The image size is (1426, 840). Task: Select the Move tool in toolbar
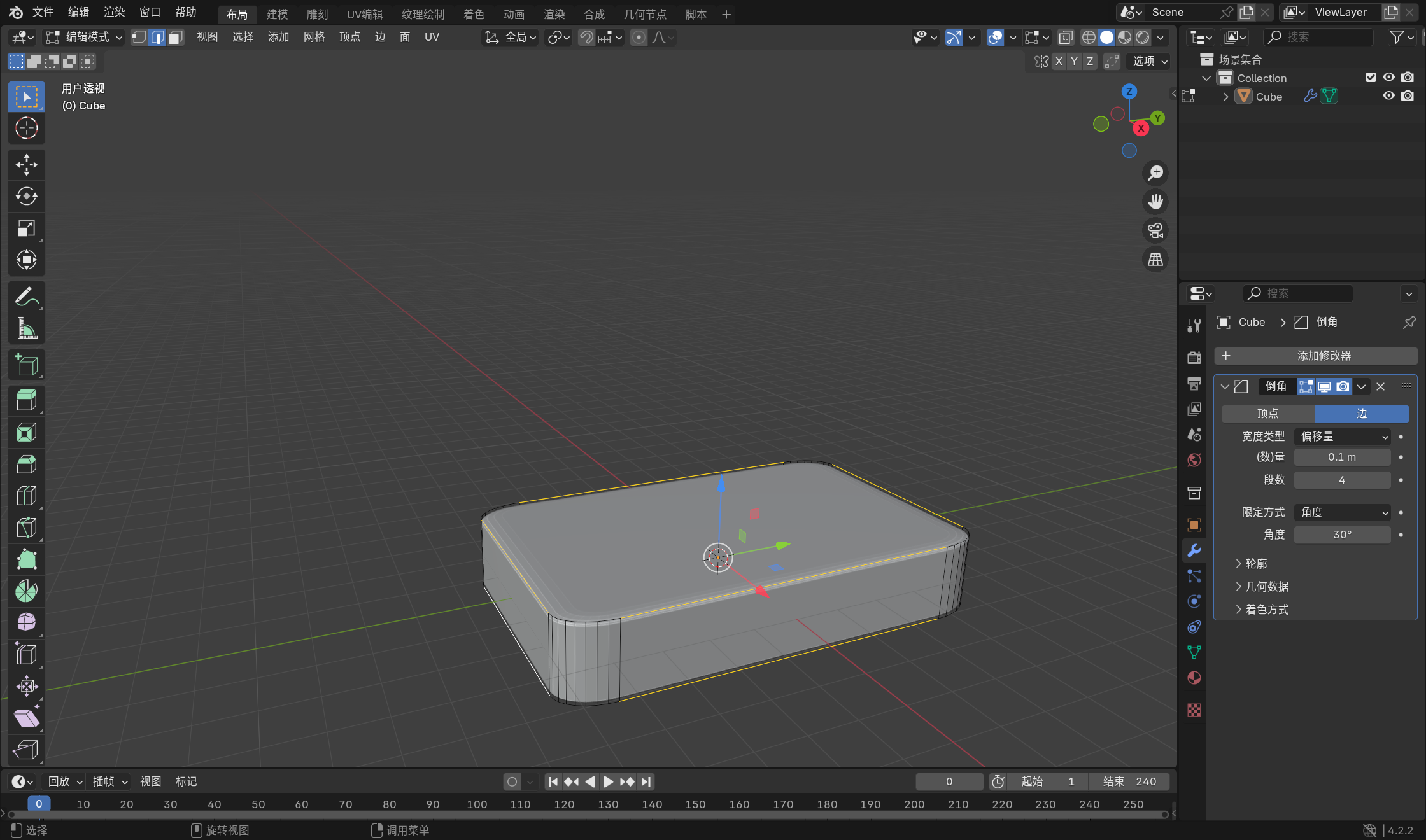[26, 165]
